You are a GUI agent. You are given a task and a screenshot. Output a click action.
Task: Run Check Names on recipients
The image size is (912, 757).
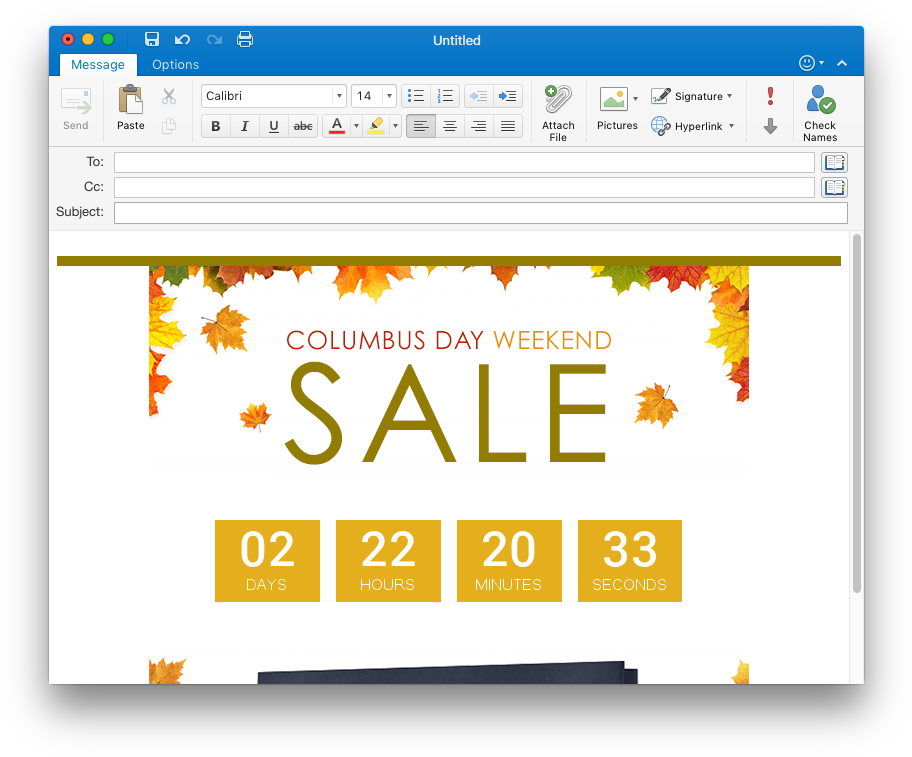(x=820, y=110)
